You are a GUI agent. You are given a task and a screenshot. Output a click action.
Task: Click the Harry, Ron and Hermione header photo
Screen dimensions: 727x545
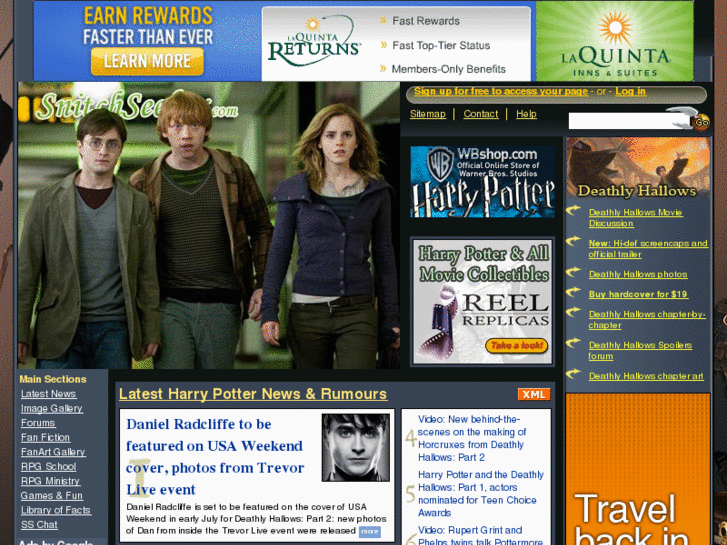point(209,225)
